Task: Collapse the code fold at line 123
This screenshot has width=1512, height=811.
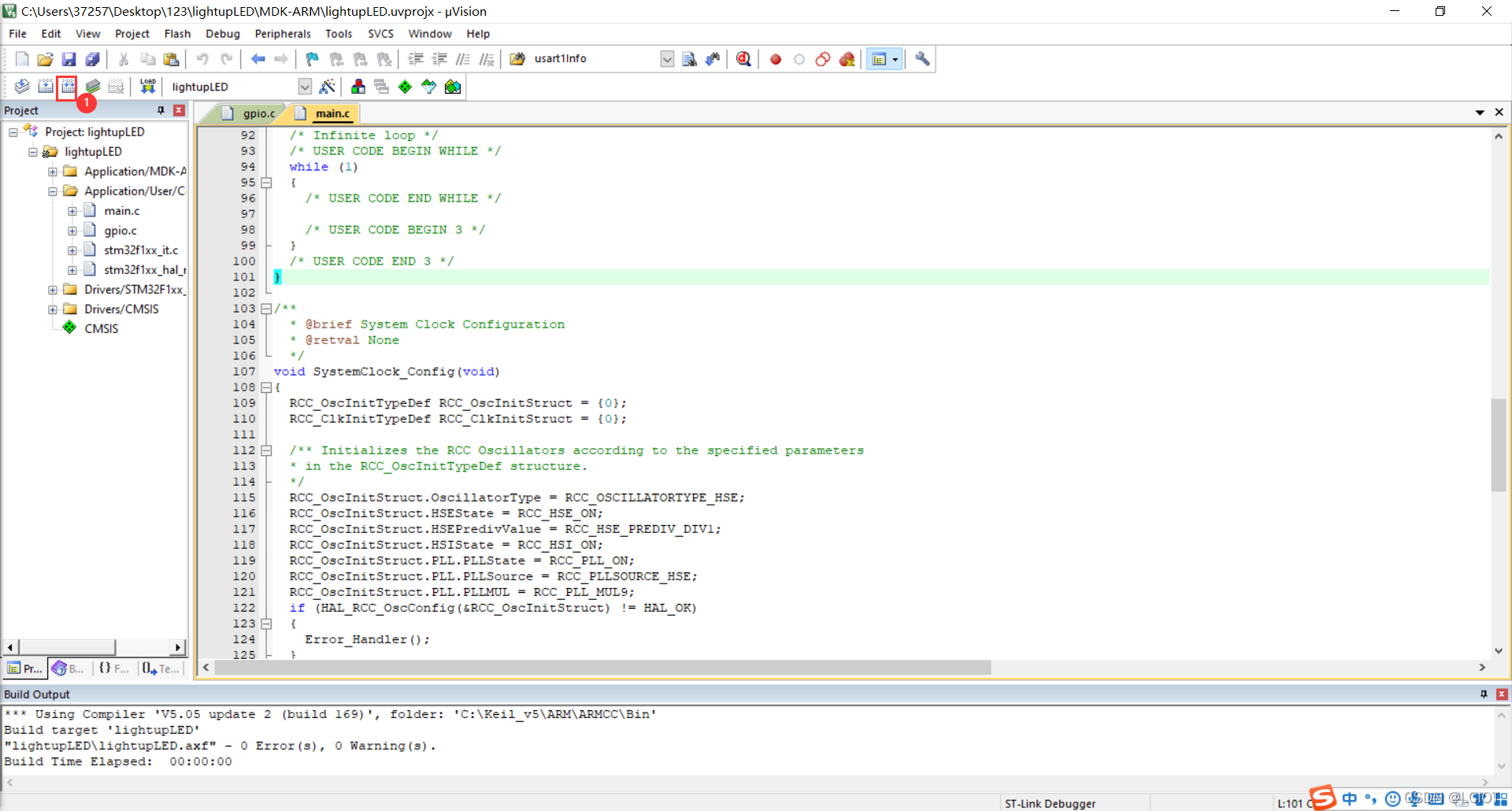Action: pos(266,624)
